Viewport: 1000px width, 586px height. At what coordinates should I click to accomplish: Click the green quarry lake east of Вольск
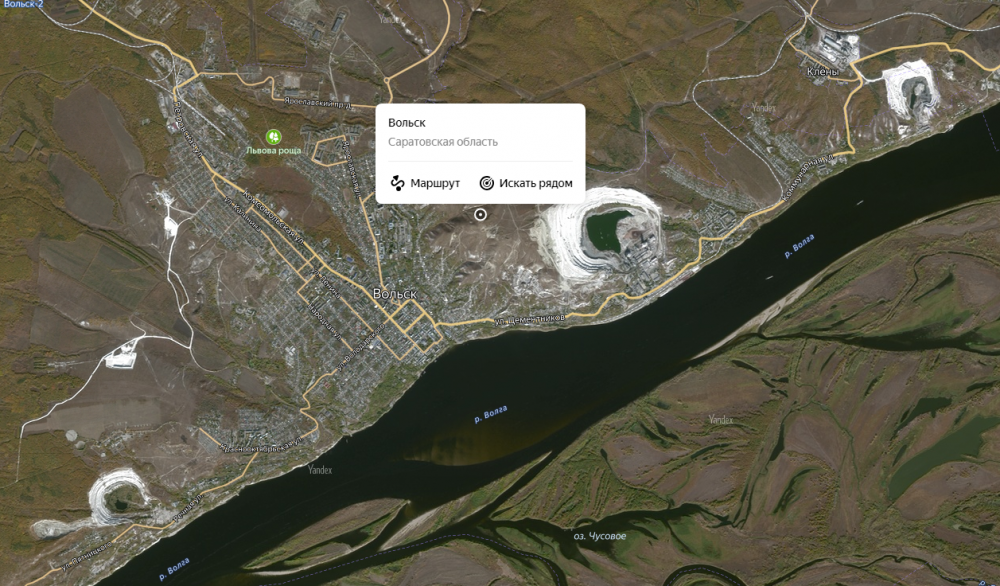coord(604,231)
